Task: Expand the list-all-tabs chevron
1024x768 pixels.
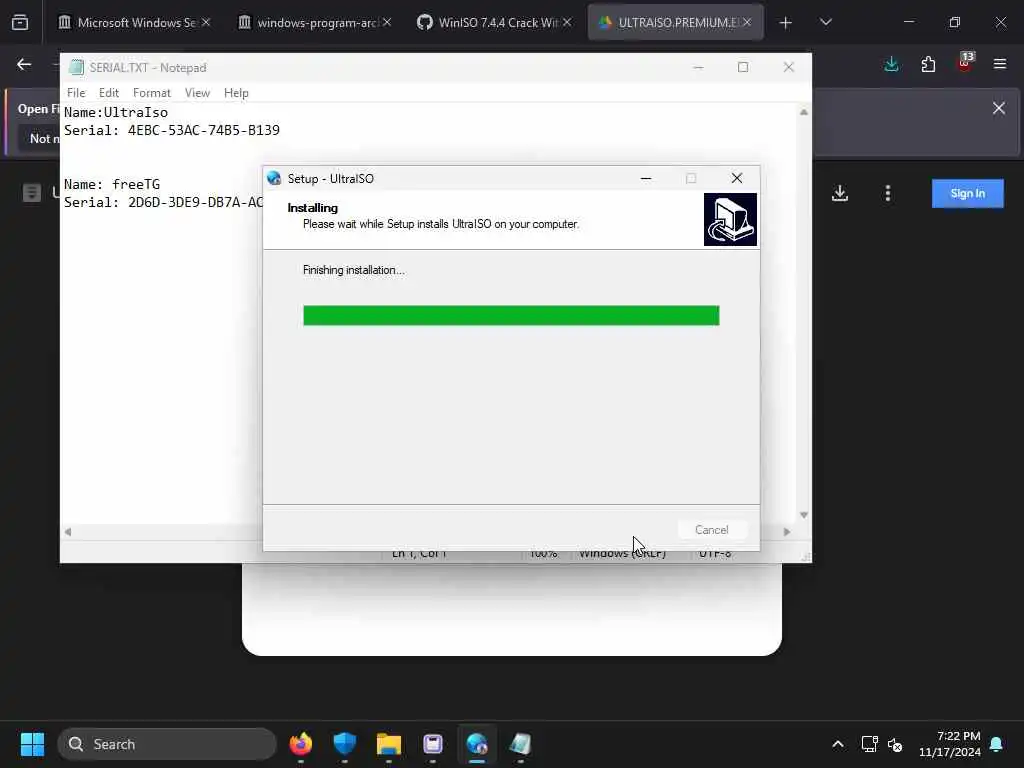Action: (x=825, y=22)
